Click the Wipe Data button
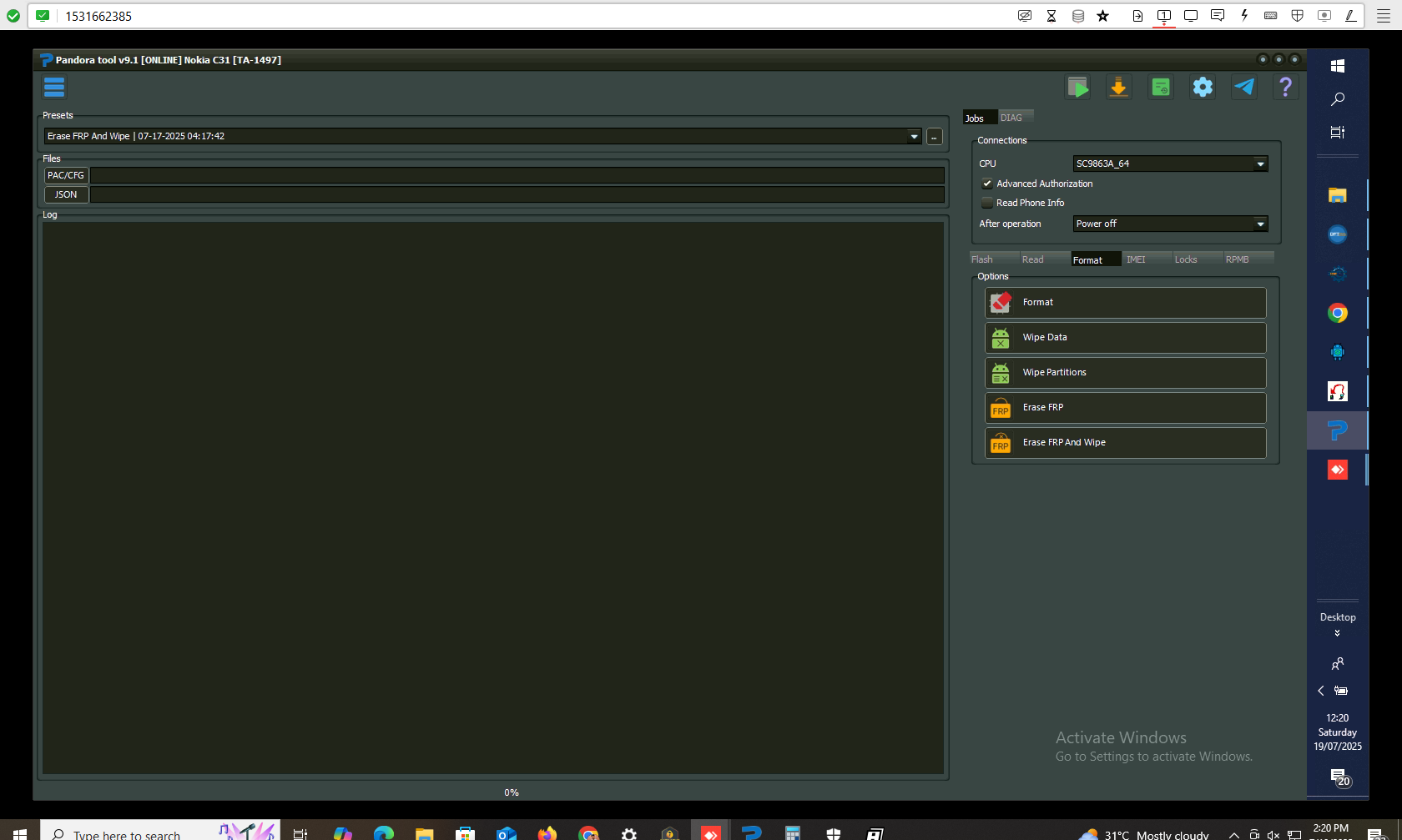 (1125, 338)
